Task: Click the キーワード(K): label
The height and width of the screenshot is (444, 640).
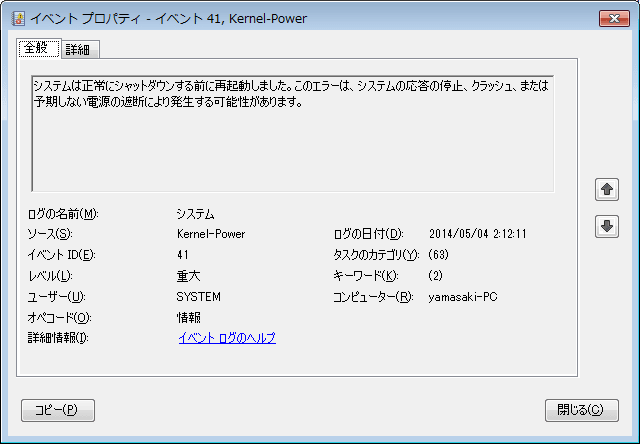Action: coord(366,276)
